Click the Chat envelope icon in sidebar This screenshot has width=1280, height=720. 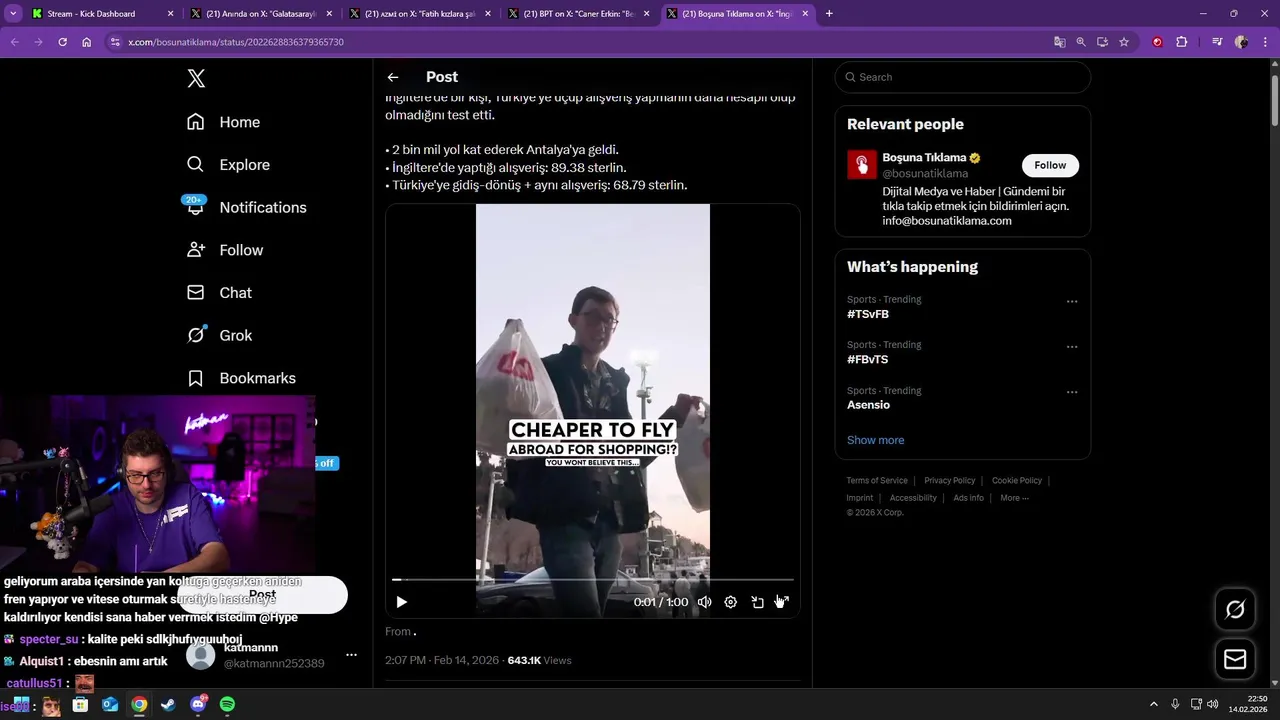(196, 293)
